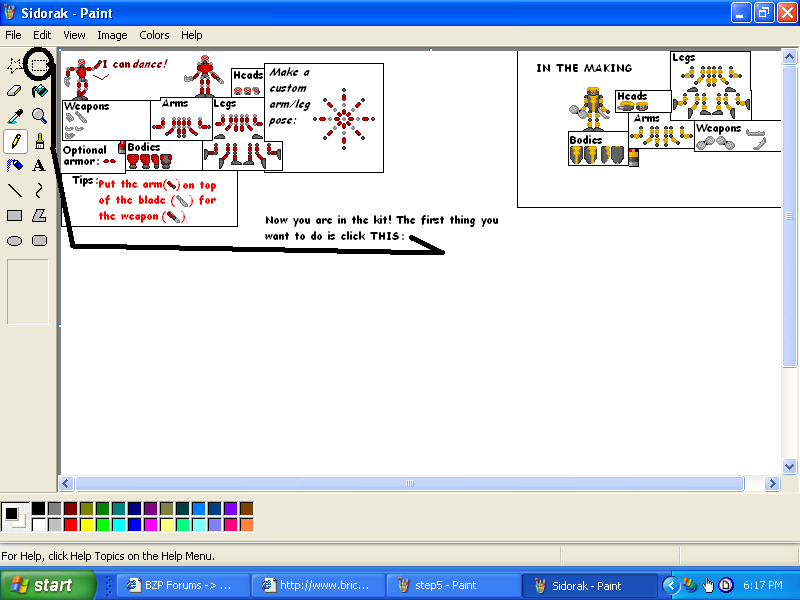Switch to the http://www.bric... taskbar window
The width and height of the screenshot is (800, 600).
(318, 585)
